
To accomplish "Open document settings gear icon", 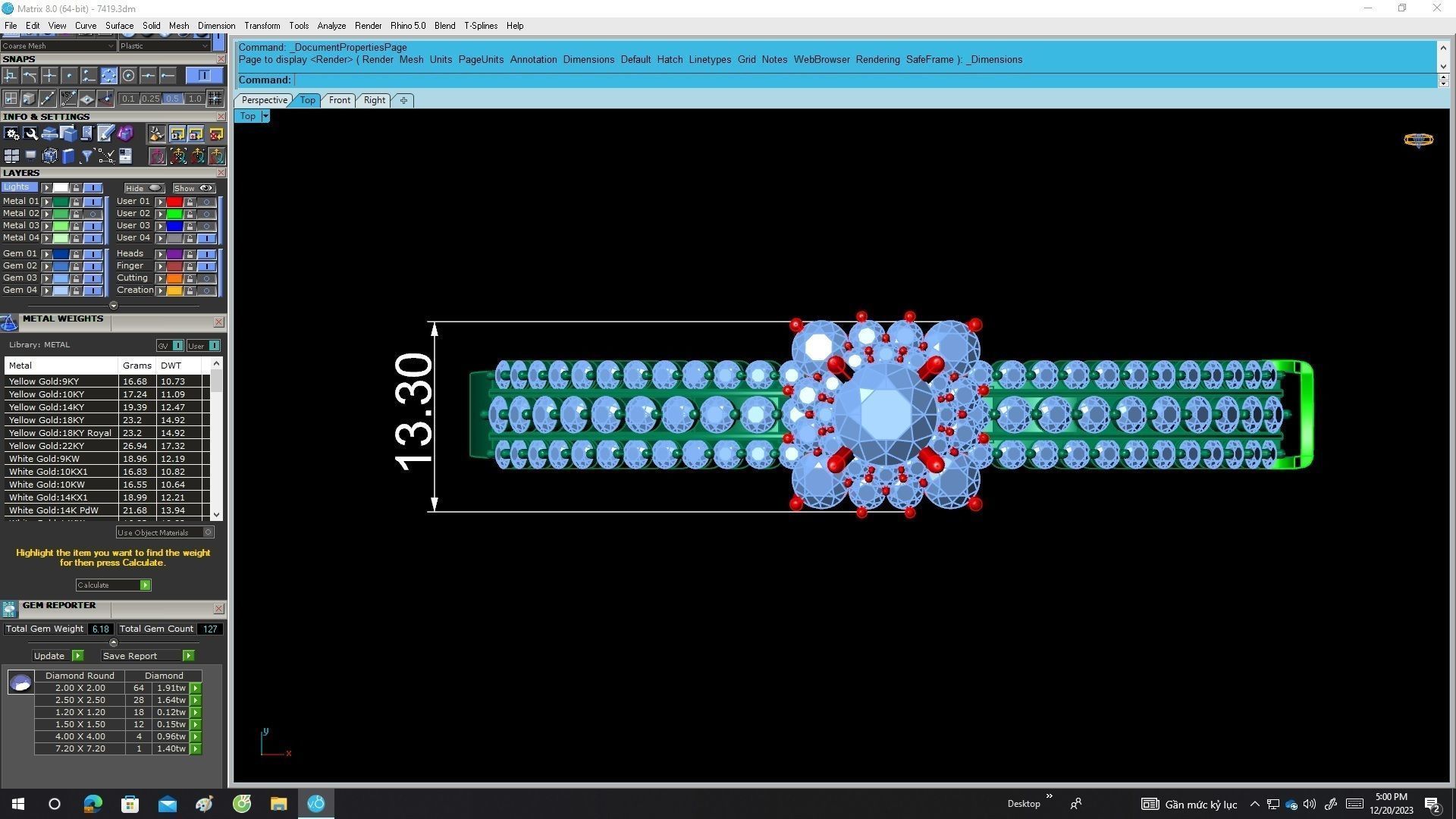I will pos(11,134).
